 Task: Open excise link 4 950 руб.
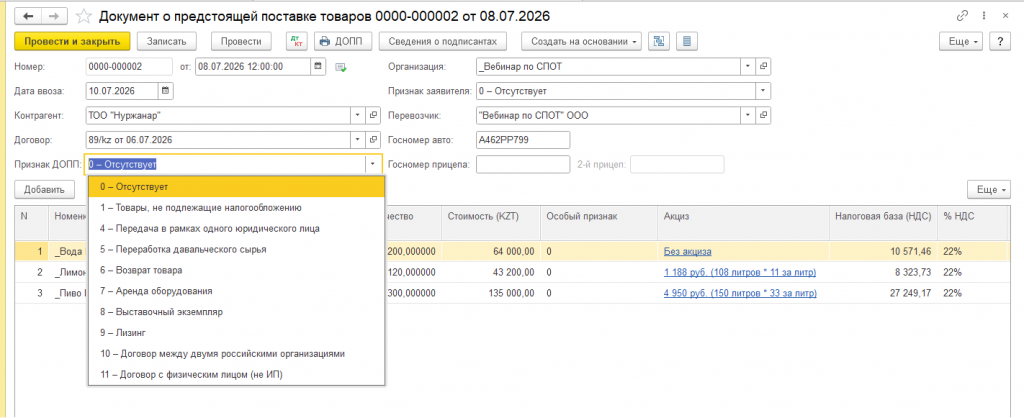[x=740, y=293]
